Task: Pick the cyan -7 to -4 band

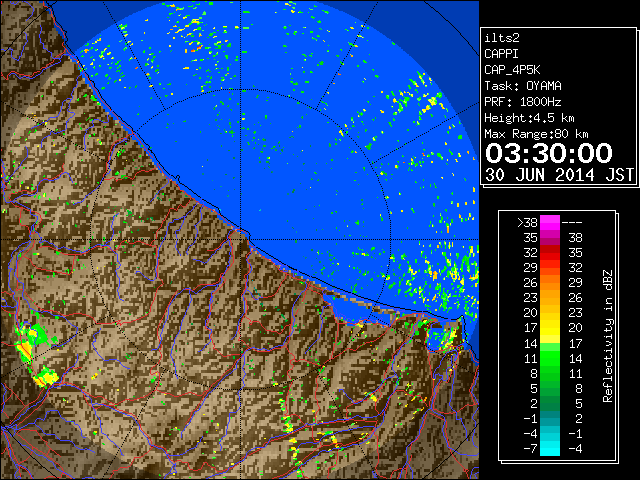Action: click(550, 448)
